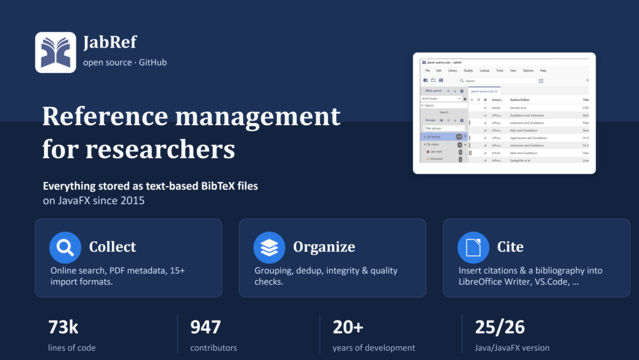
Task: Select the Sadeghifar et al. entry row
Action: tap(529, 161)
